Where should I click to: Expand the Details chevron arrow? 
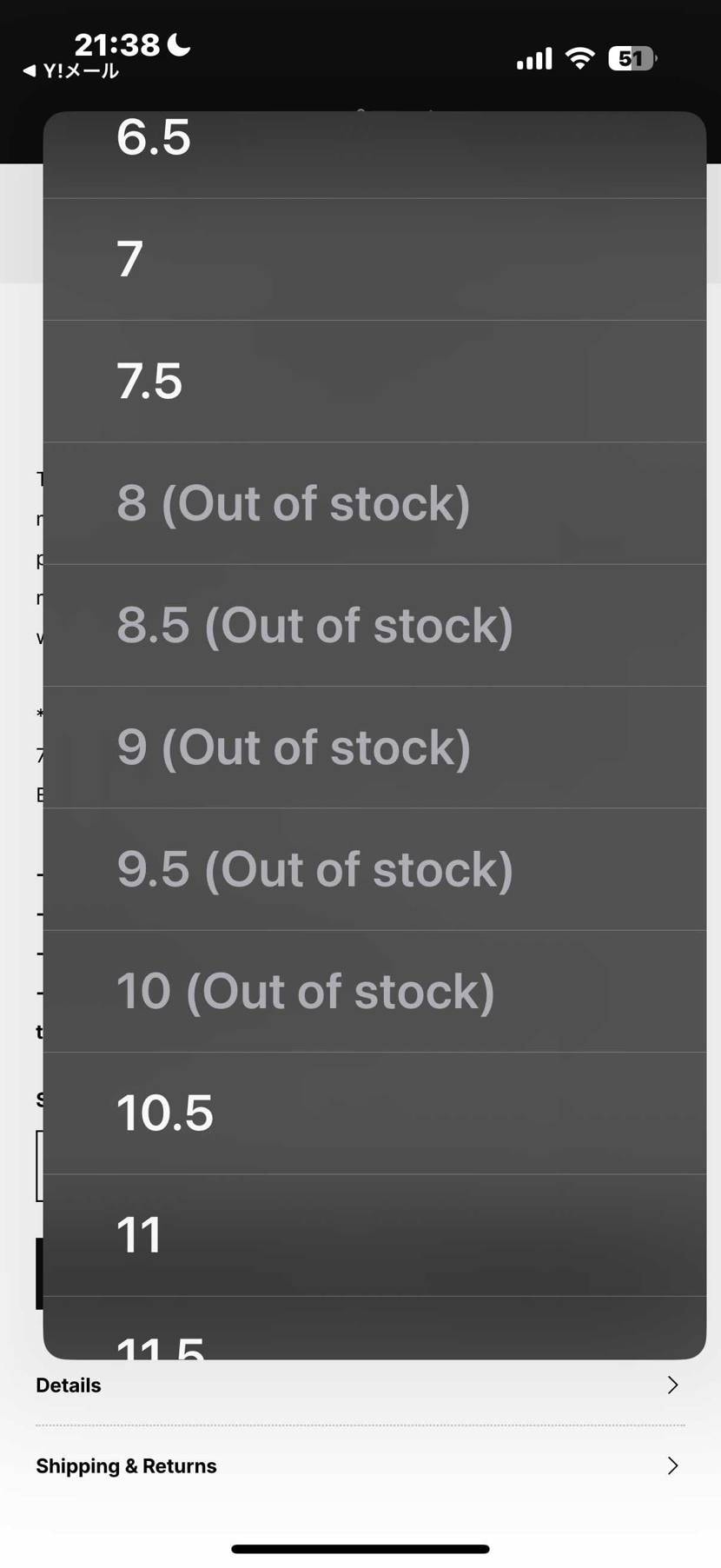[x=672, y=1385]
